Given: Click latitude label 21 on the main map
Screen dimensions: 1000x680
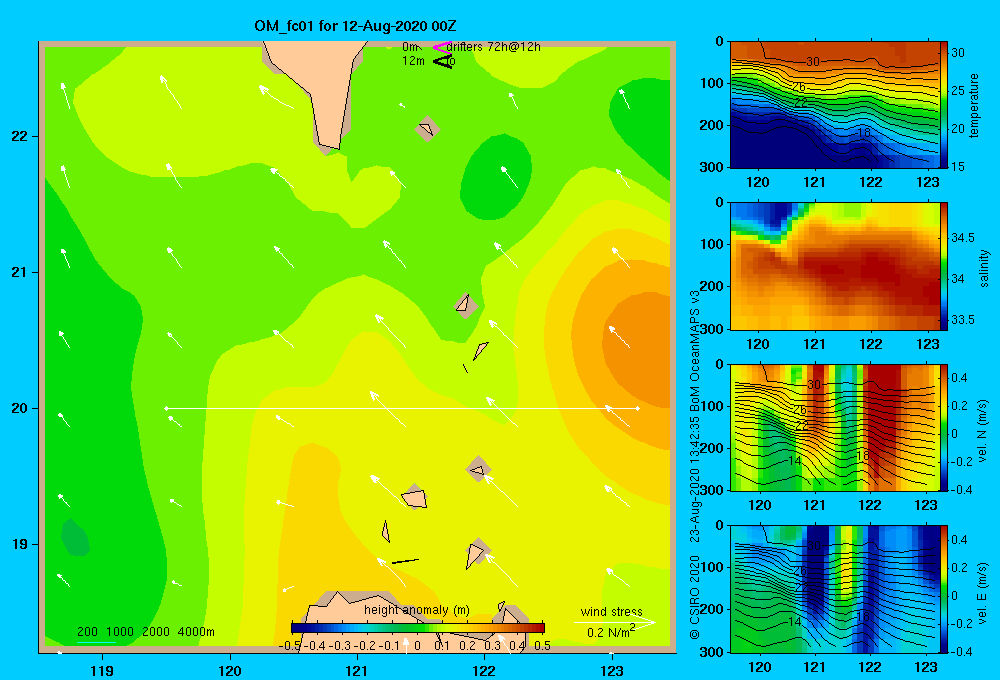Looking at the screenshot, I should [19, 272].
